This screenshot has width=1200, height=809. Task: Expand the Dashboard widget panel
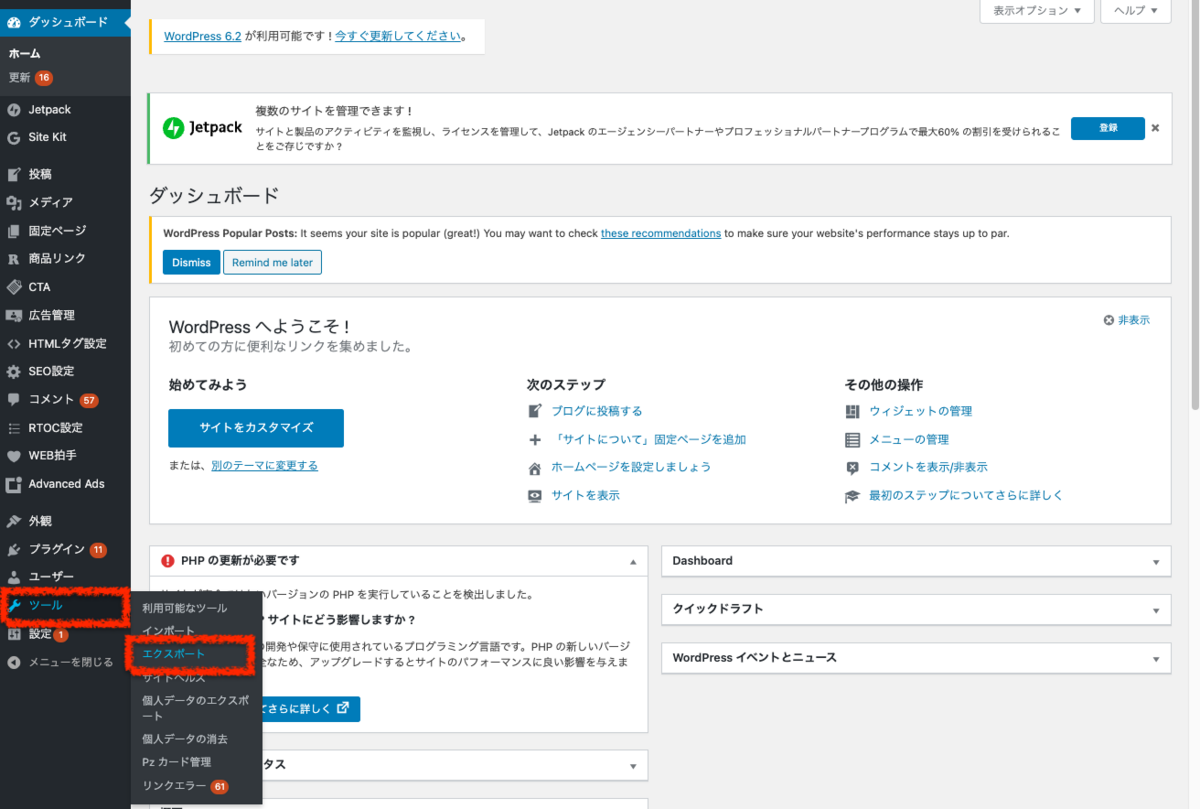(1155, 562)
